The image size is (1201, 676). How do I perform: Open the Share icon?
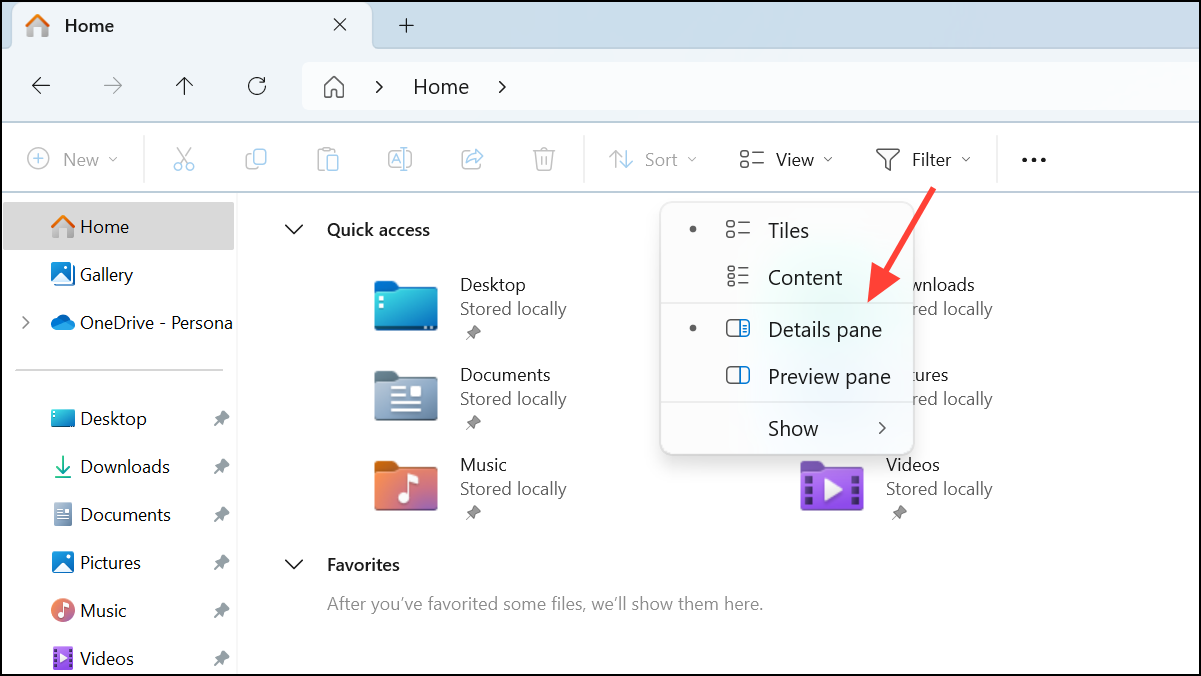click(x=471, y=159)
